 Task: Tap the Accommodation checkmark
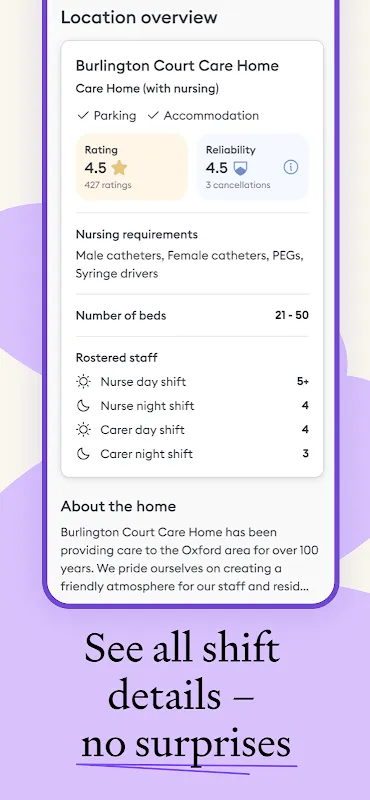point(153,116)
